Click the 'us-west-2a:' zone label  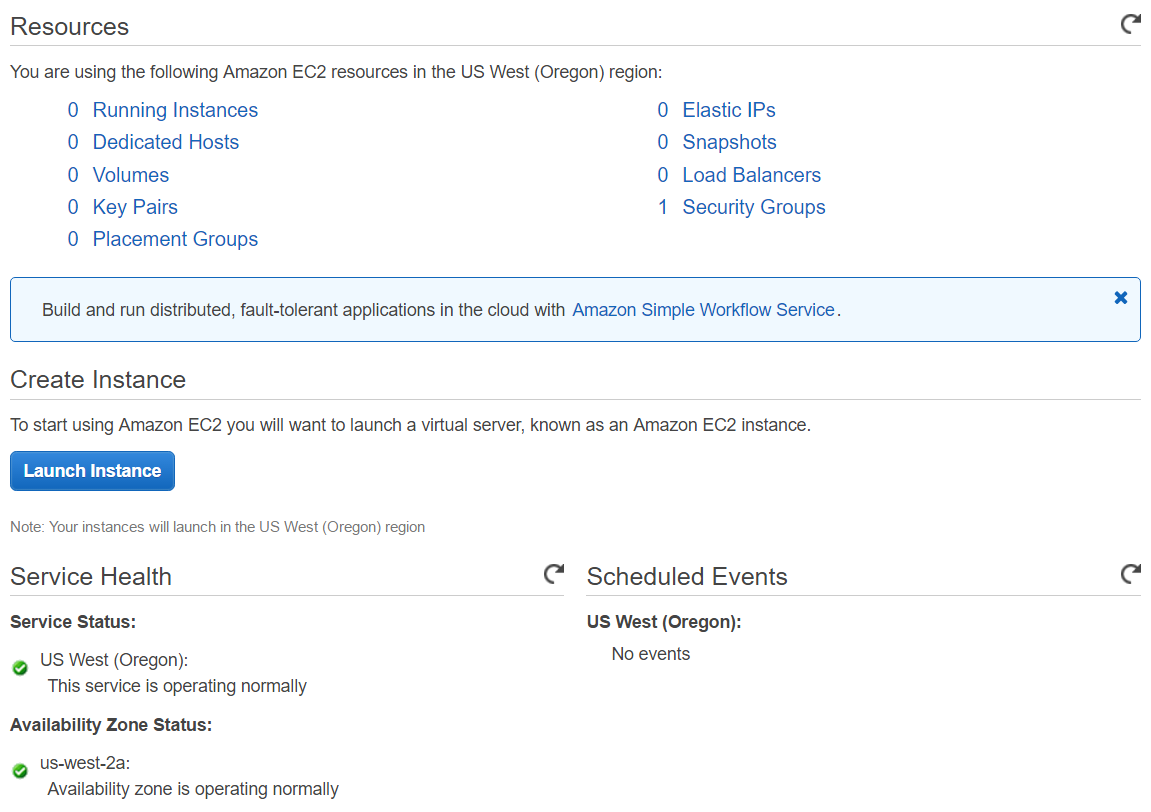[85, 763]
